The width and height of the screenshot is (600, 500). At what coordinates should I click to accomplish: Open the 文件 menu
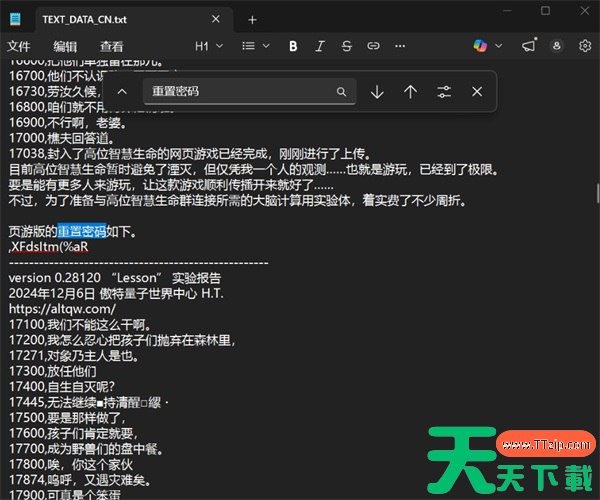18,46
